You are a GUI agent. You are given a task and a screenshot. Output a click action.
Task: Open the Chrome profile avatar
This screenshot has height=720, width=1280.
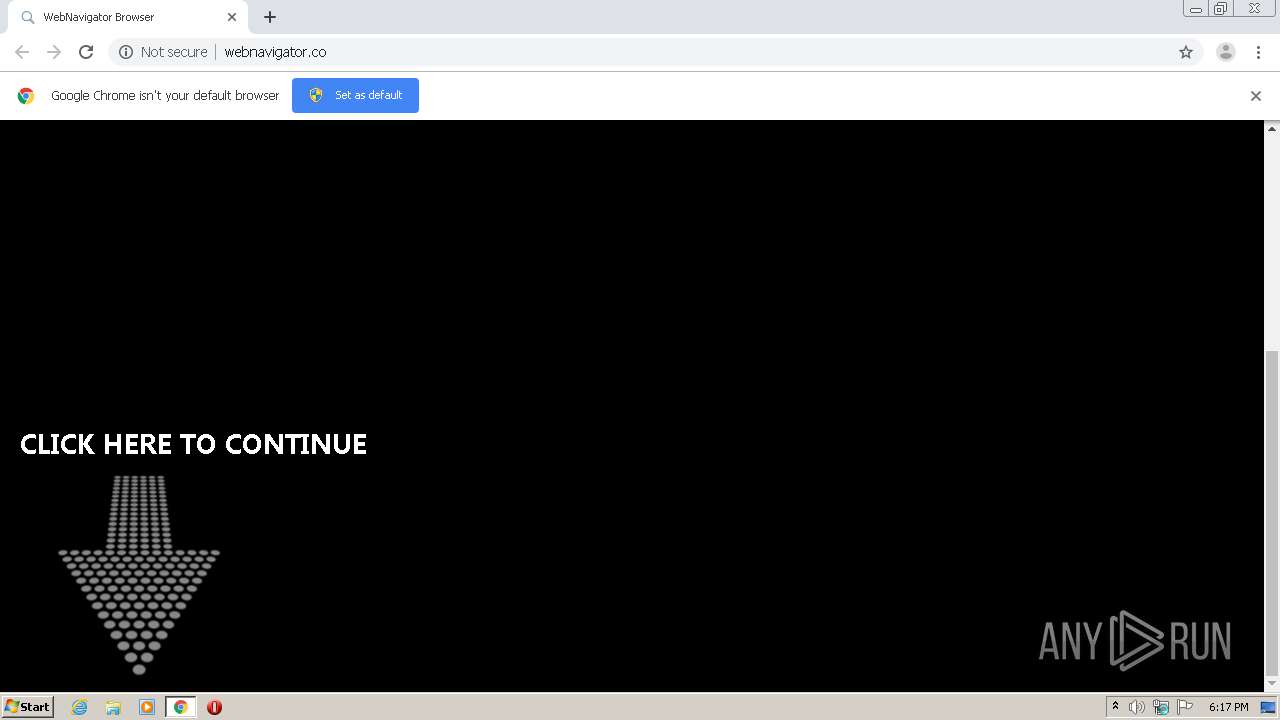tap(1226, 52)
